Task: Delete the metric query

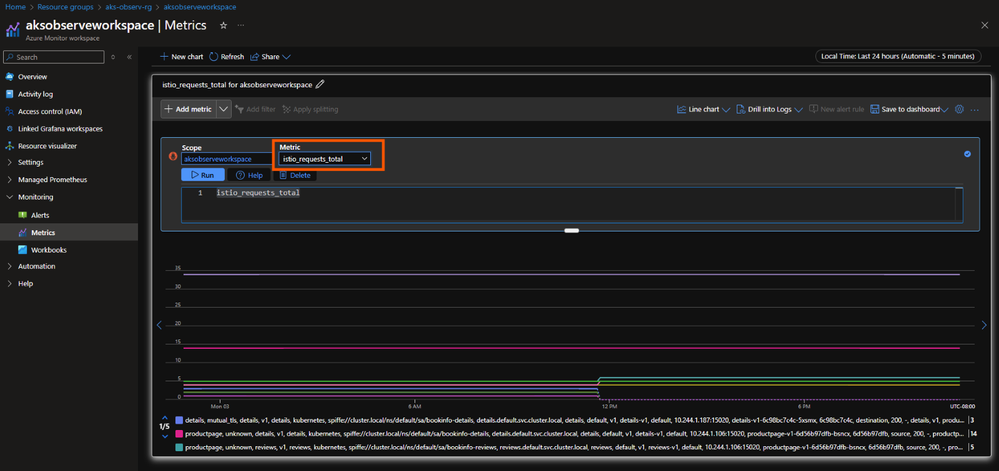Action: point(295,175)
